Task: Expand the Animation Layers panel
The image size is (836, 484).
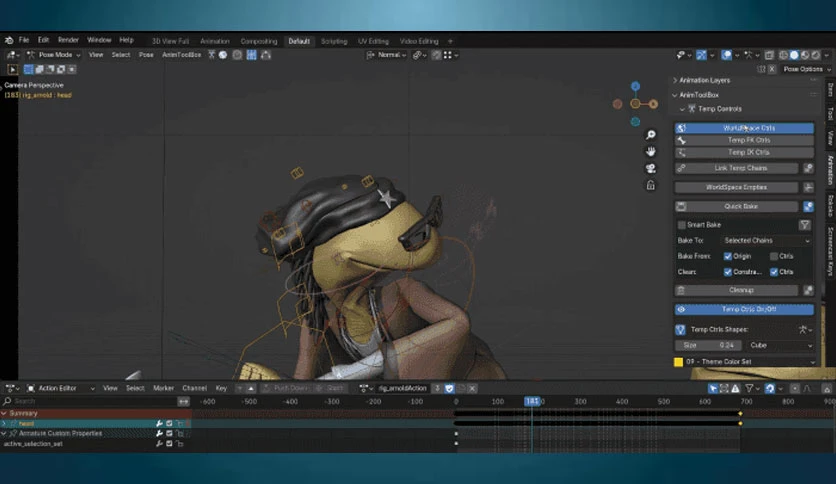Action: pos(675,80)
